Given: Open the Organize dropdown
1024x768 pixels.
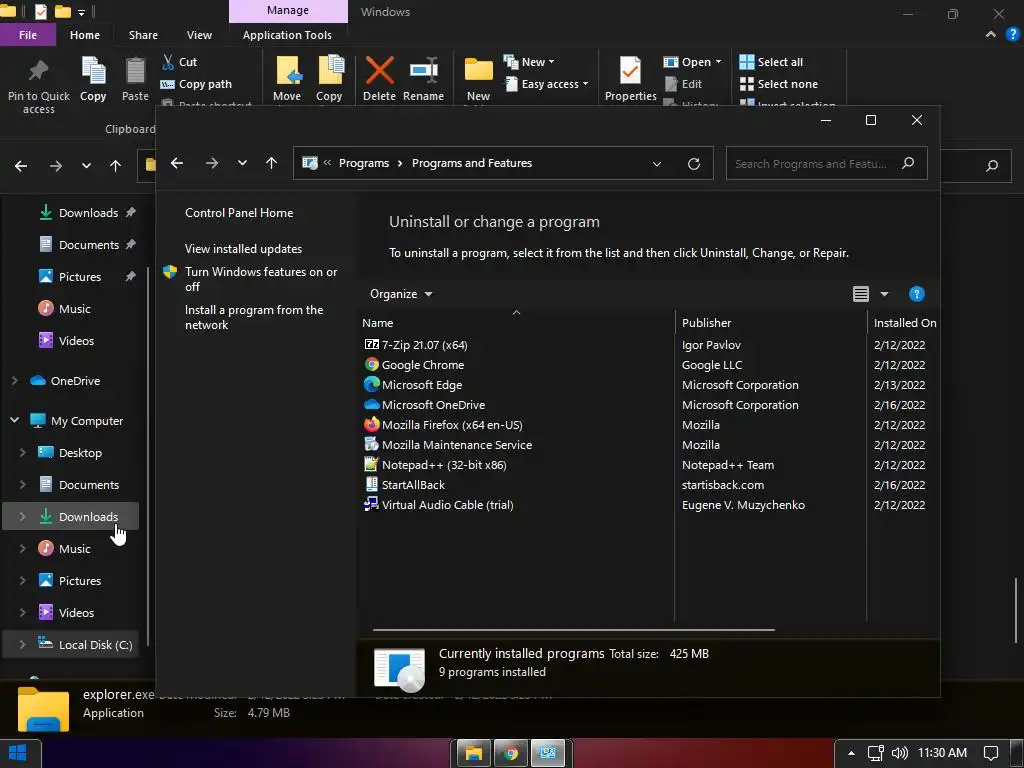Looking at the screenshot, I should click(x=401, y=294).
